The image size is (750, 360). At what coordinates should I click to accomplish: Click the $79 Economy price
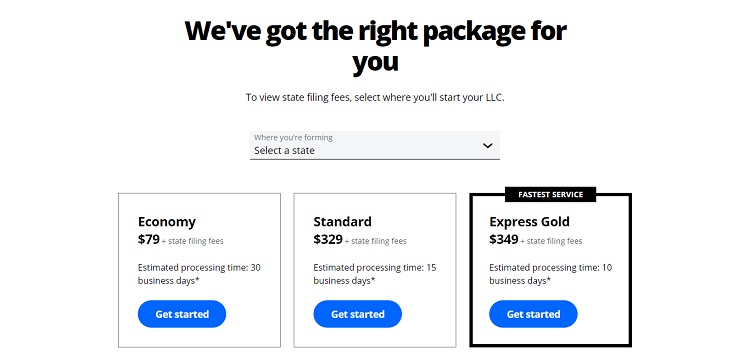click(149, 239)
